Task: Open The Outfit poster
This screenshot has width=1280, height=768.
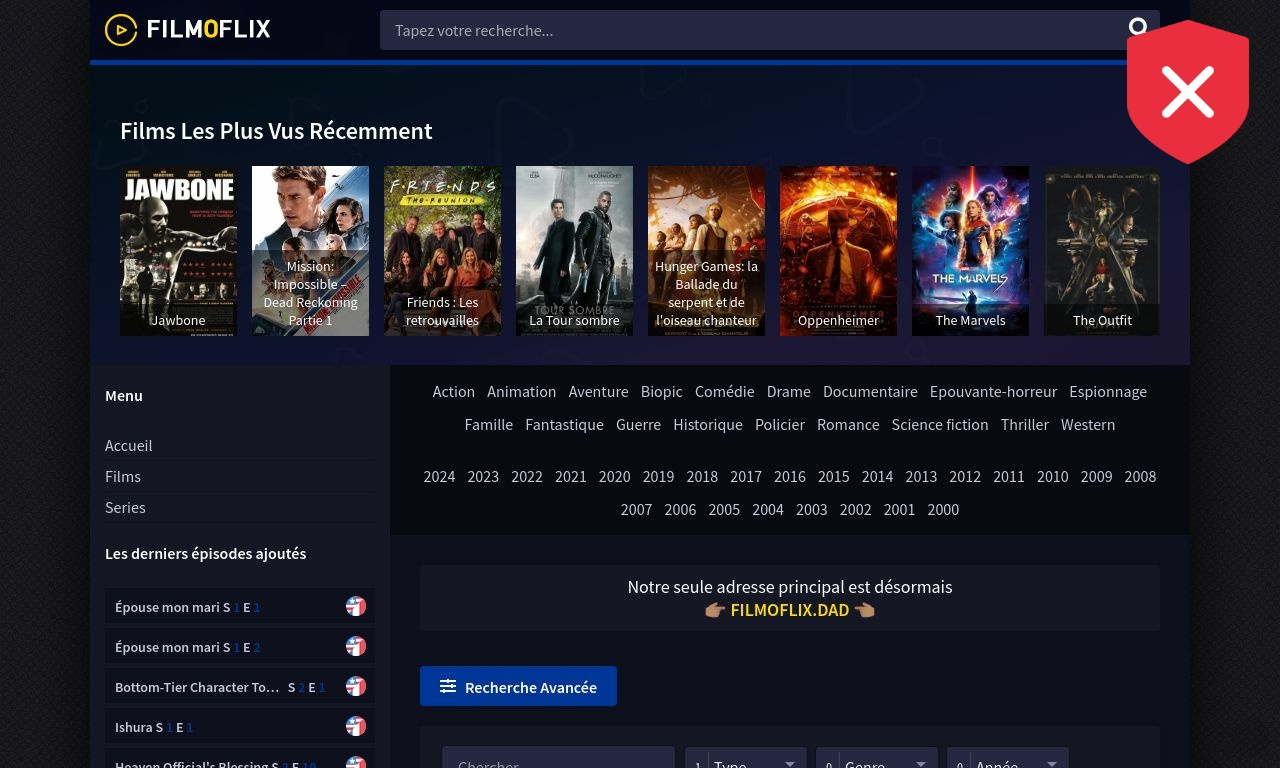Action: [x=1102, y=251]
